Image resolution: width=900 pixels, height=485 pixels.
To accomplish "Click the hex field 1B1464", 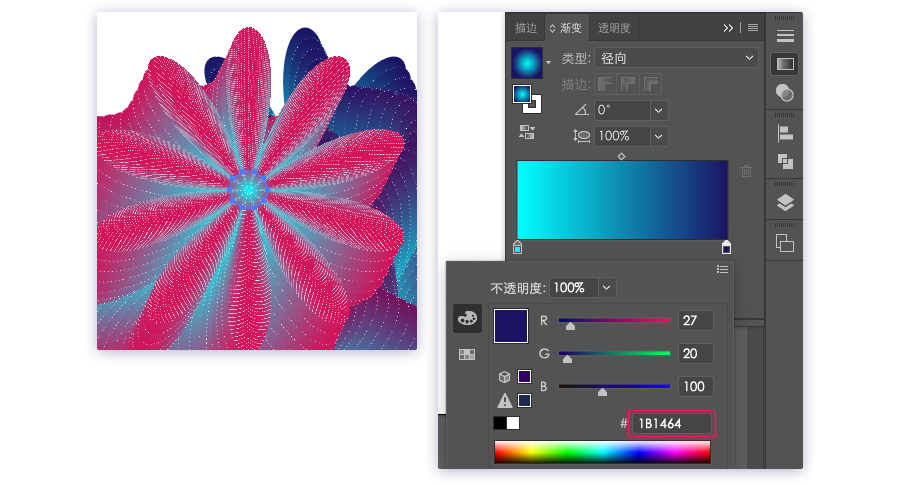I will [671, 424].
